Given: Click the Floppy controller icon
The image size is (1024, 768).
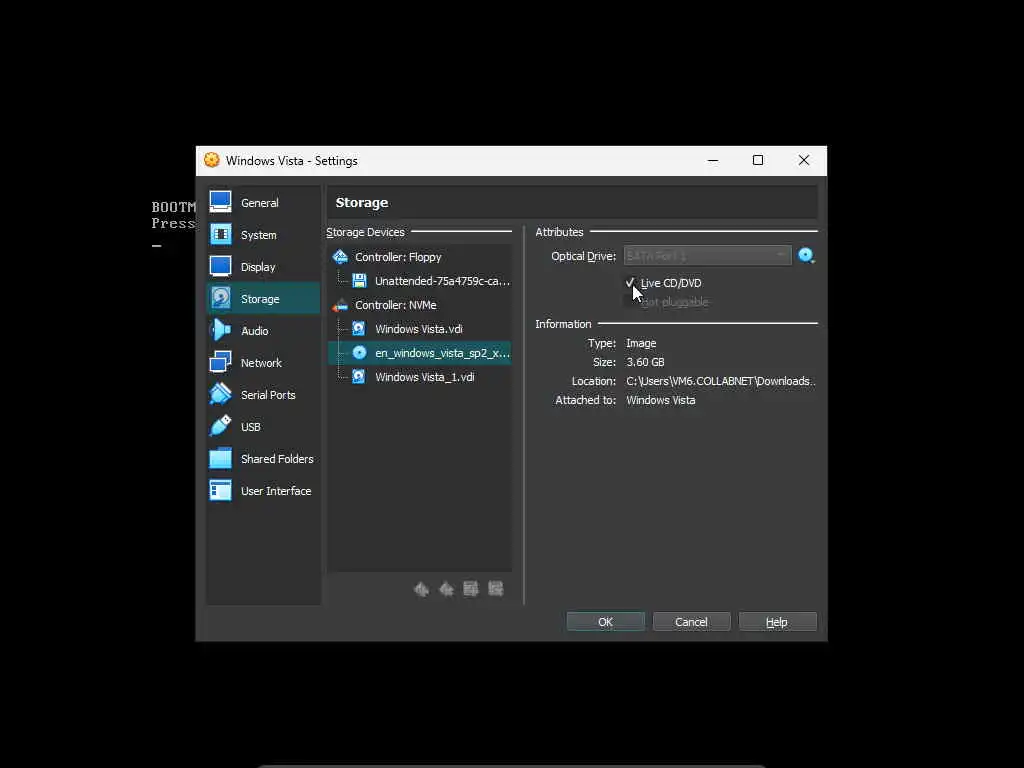Looking at the screenshot, I should point(340,257).
